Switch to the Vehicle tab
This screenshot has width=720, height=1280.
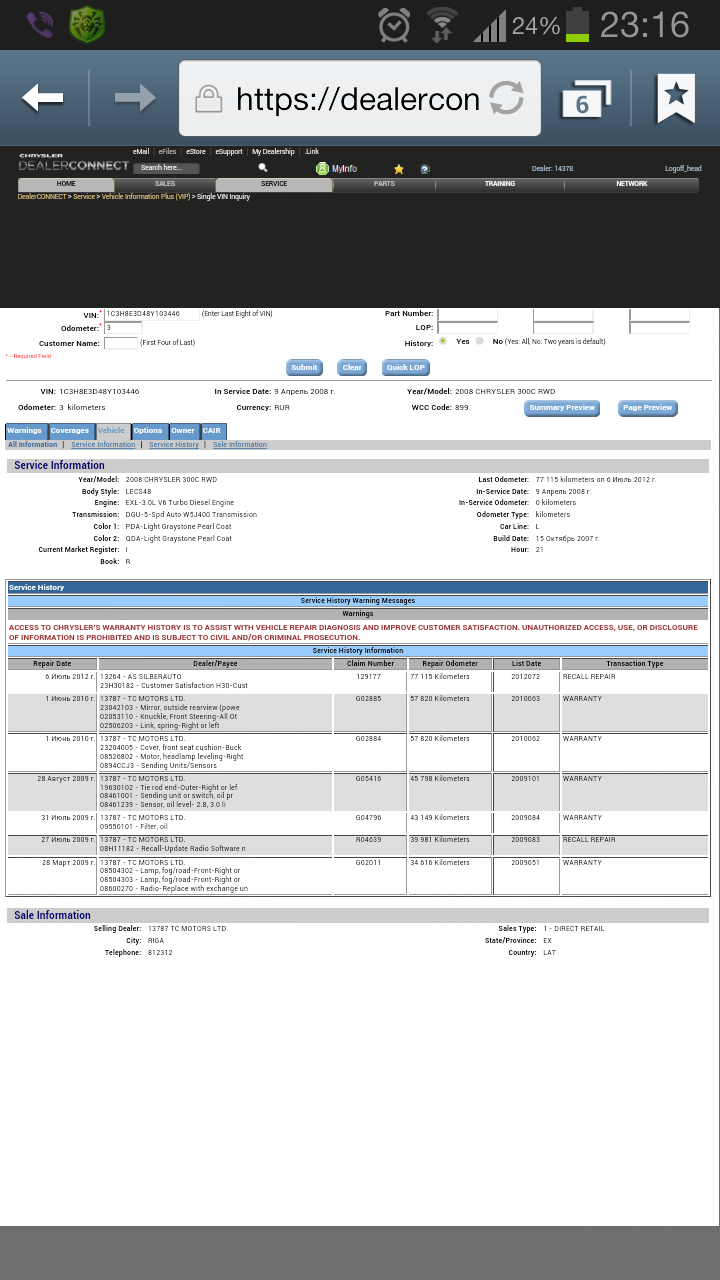[111, 431]
